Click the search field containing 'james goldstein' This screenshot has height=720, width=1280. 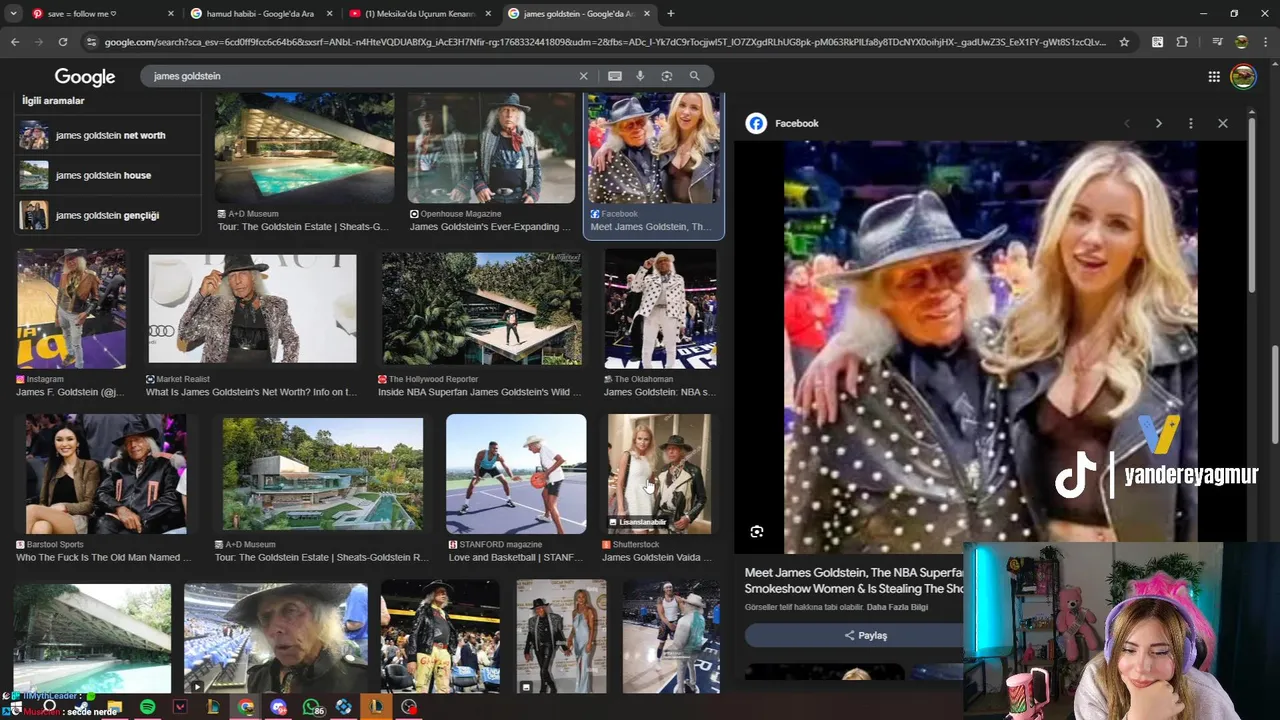point(360,76)
